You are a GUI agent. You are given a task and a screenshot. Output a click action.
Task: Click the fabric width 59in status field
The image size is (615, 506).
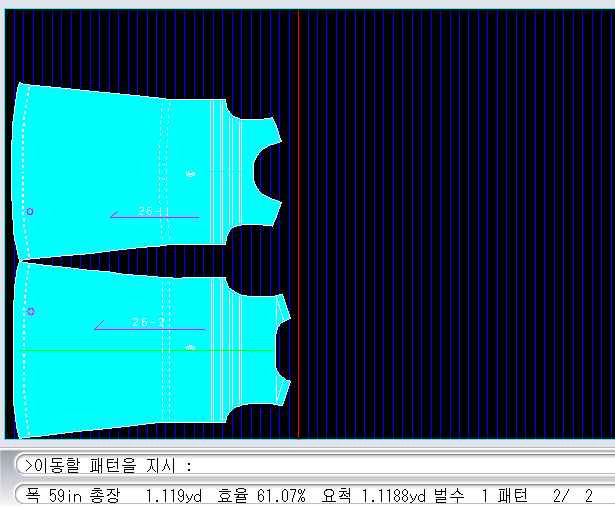pos(46,495)
